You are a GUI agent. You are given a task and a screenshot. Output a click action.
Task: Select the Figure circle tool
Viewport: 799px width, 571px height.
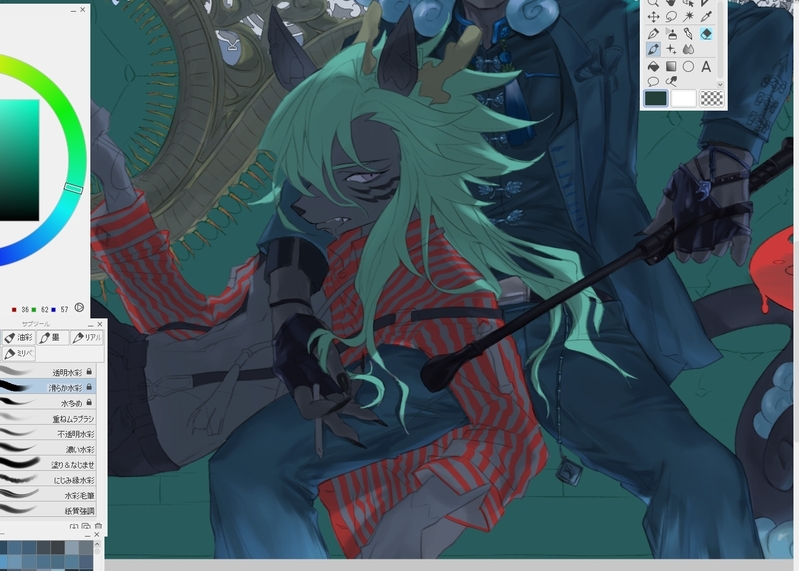(688, 67)
